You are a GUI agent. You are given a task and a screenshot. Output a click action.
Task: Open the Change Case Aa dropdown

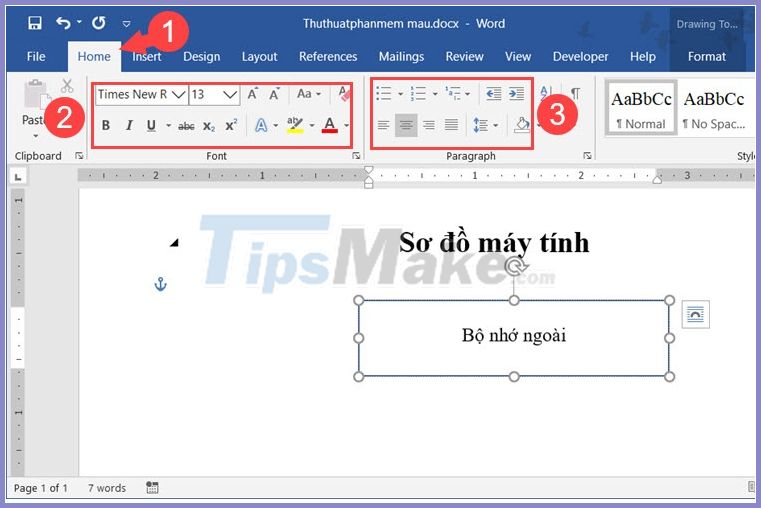pos(309,94)
